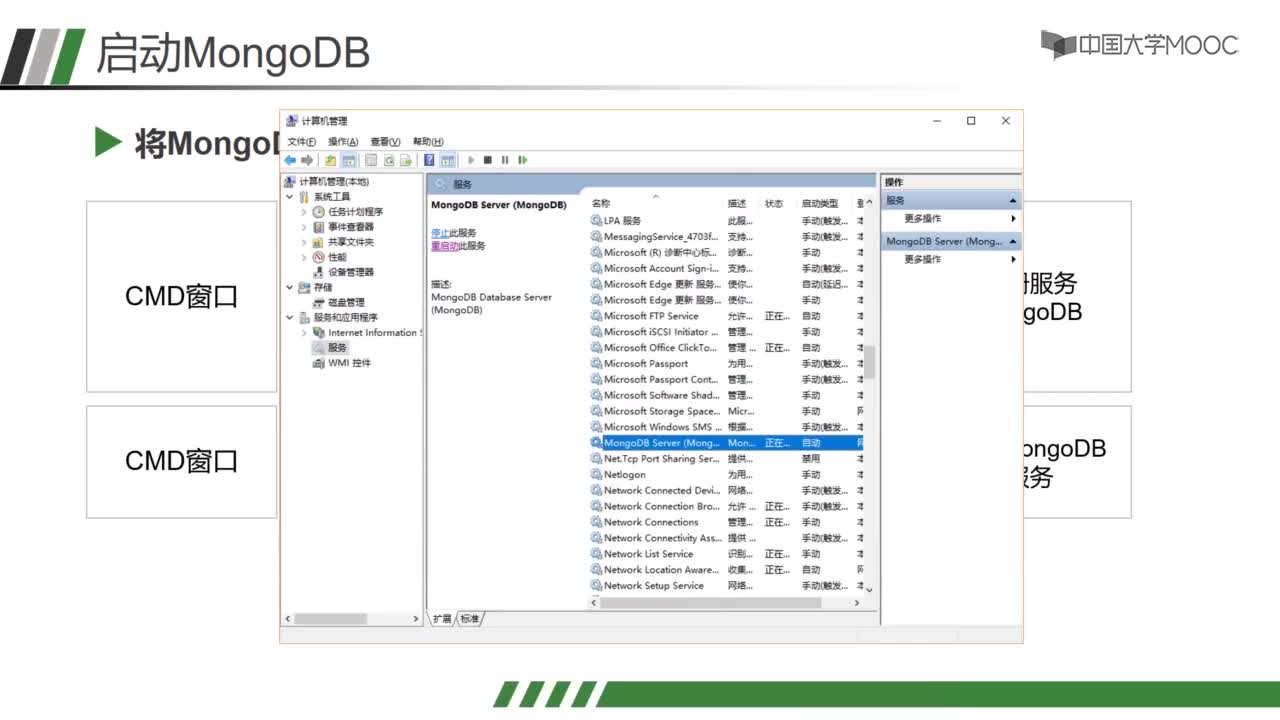This screenshot has height=720, width=1280.
Task: Select the Microsoft iSCSI Initiator row
Action: point(727,332)
